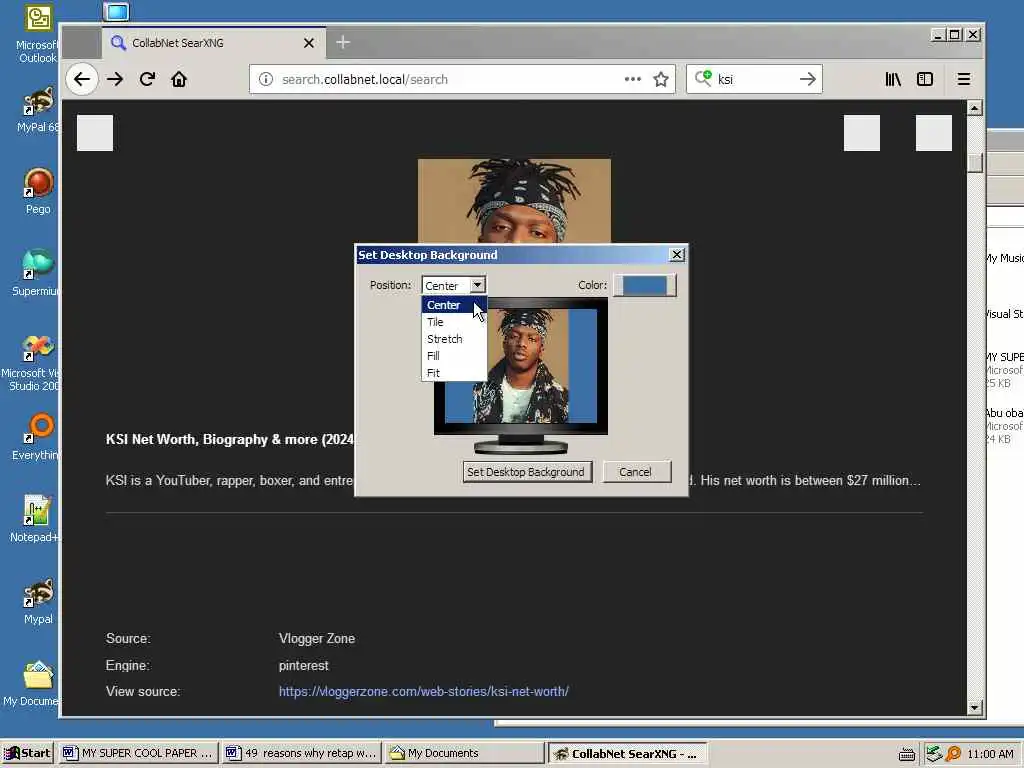Open Notepad++ from the desktop
The width and height of the screenshot is (1024, 768).
(x=35, y=519)
